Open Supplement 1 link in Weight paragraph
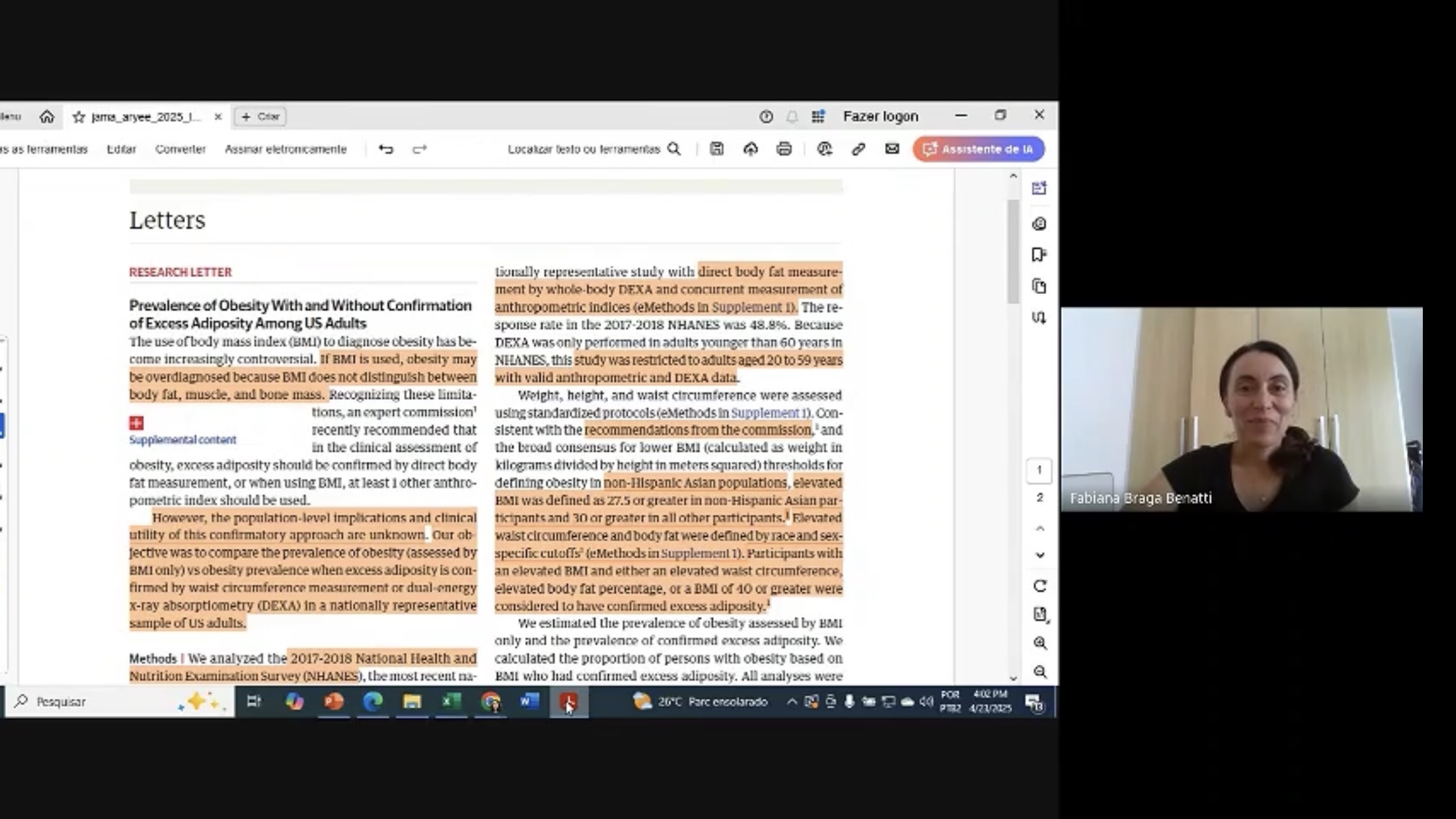Screen dimensions: 1456x819 click(x=769, y=413)
